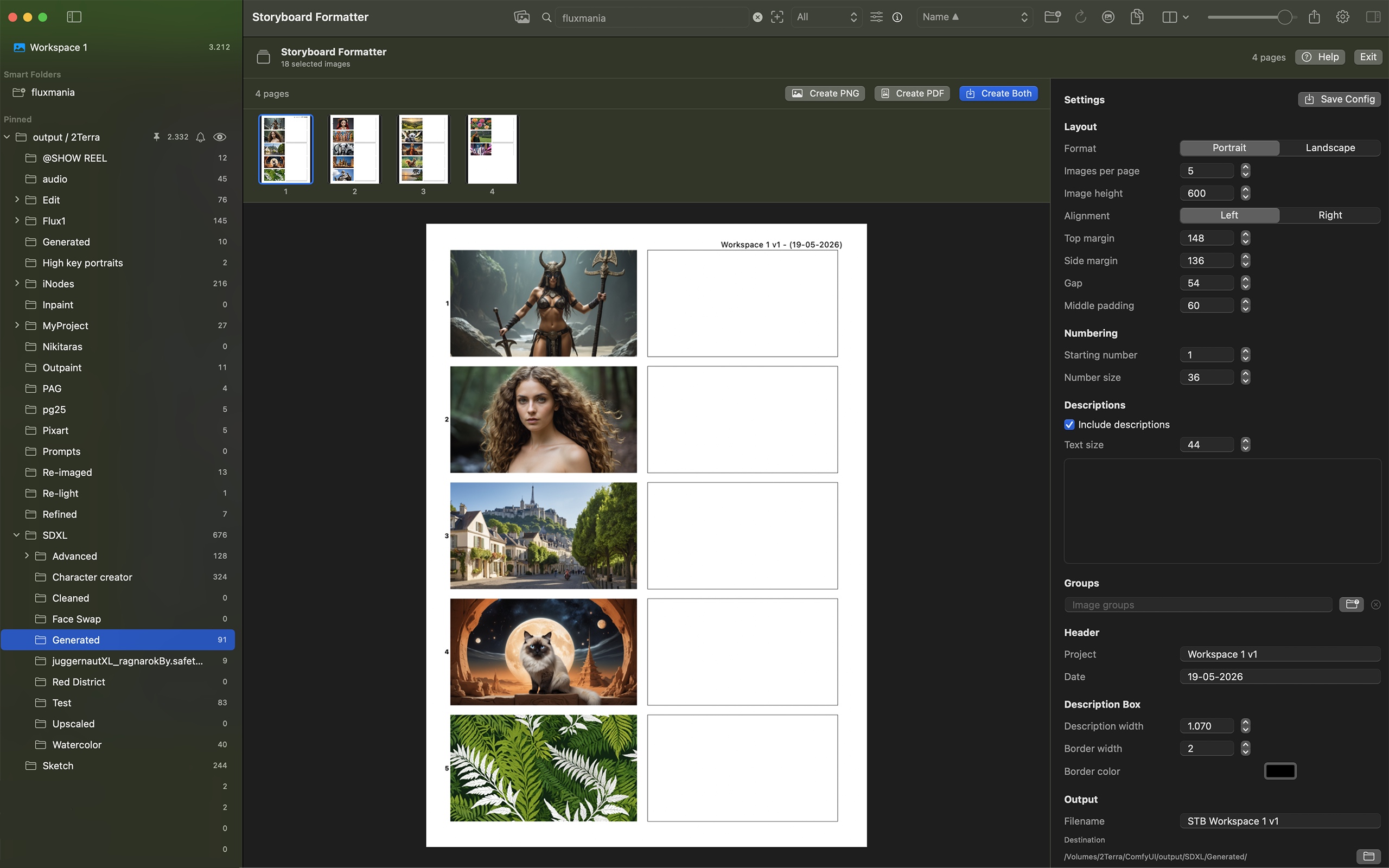Select the Sketch folder

coord(118,766)
